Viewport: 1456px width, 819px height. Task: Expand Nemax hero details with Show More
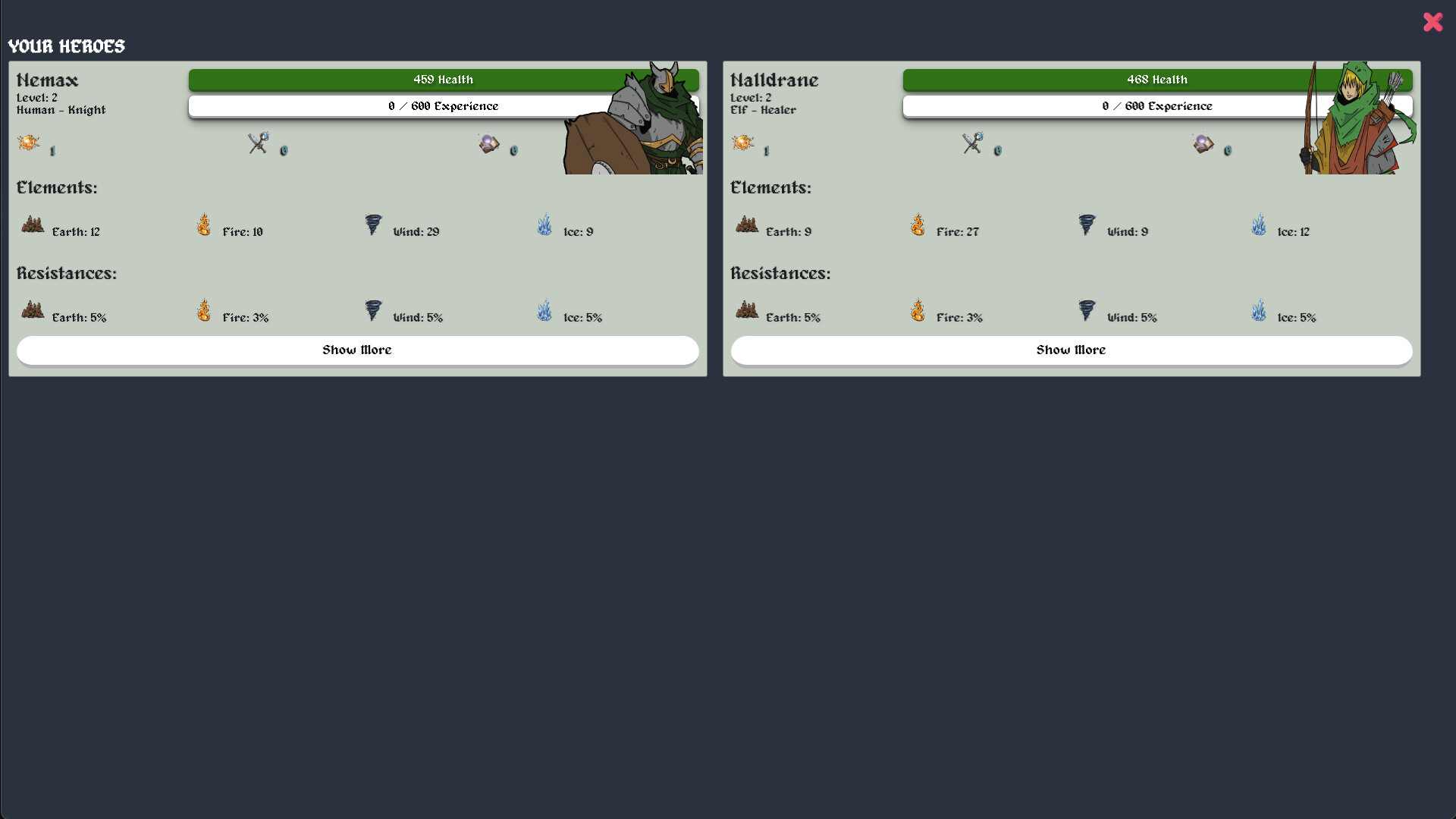pos(357,349)
